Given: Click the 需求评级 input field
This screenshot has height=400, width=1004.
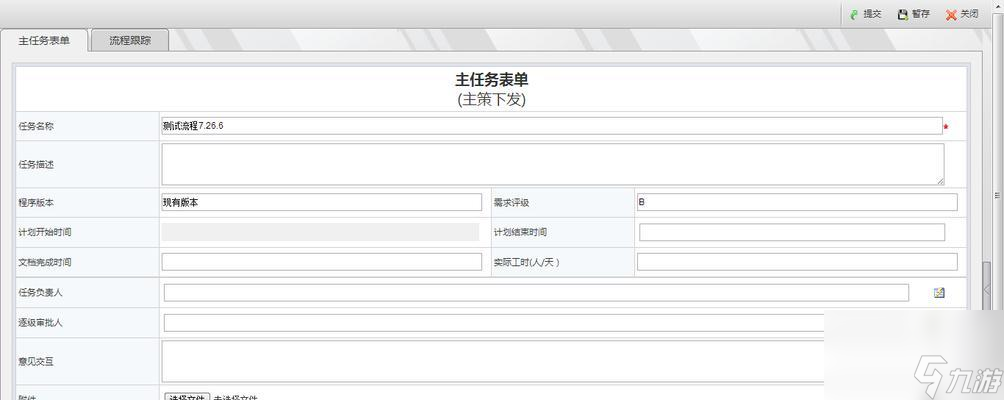Looking at the screenshot, I should [797, 202].
